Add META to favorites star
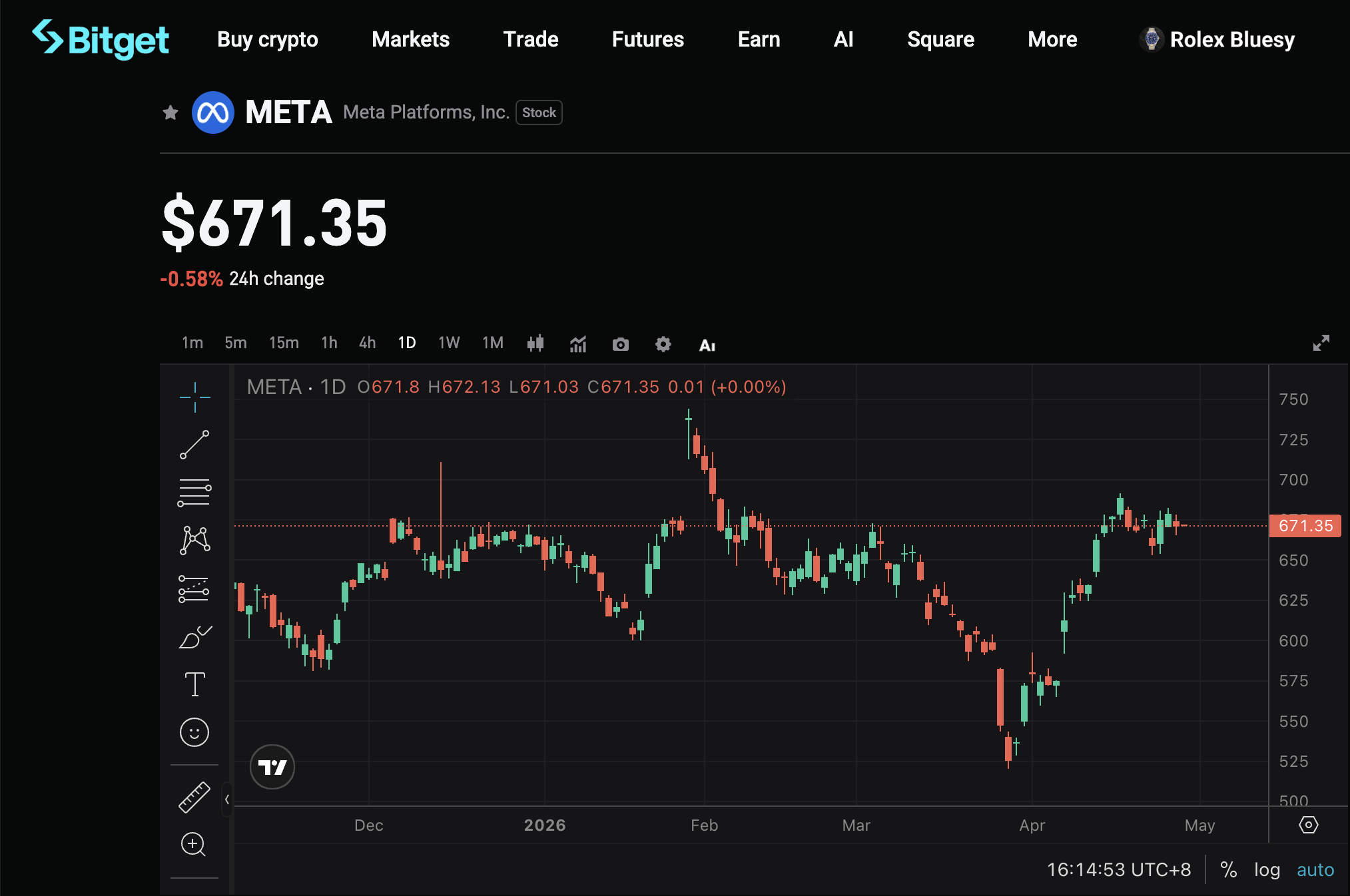The width and height of the screenshot is (1350, 896). click(x=170, y=112)
